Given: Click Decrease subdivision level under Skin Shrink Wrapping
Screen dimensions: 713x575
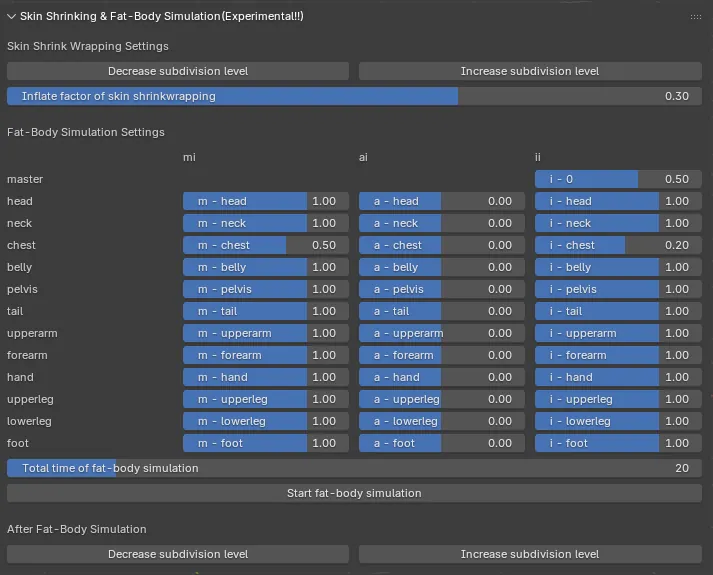Looking at the screenshot, I should [x=178, y=71].
